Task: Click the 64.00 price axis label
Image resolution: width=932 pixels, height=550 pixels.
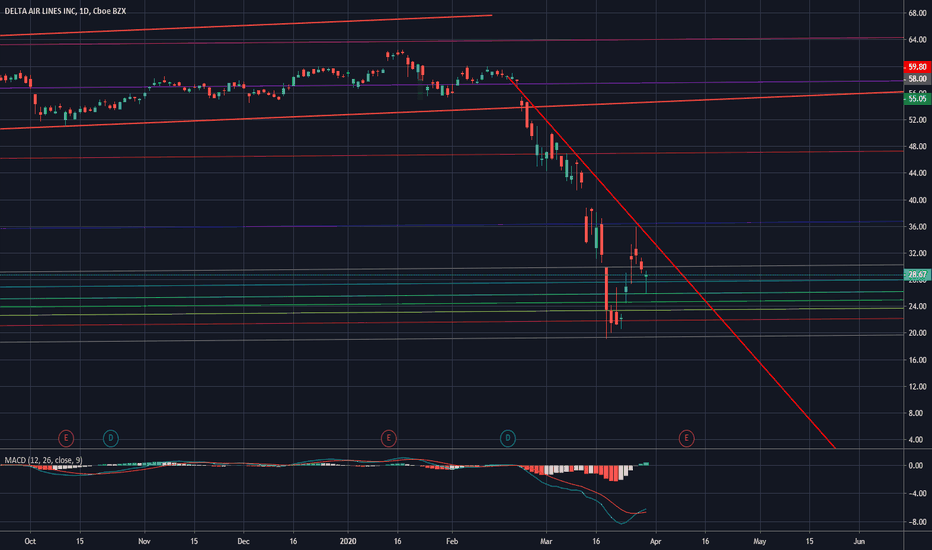Action: pos(917,39)
